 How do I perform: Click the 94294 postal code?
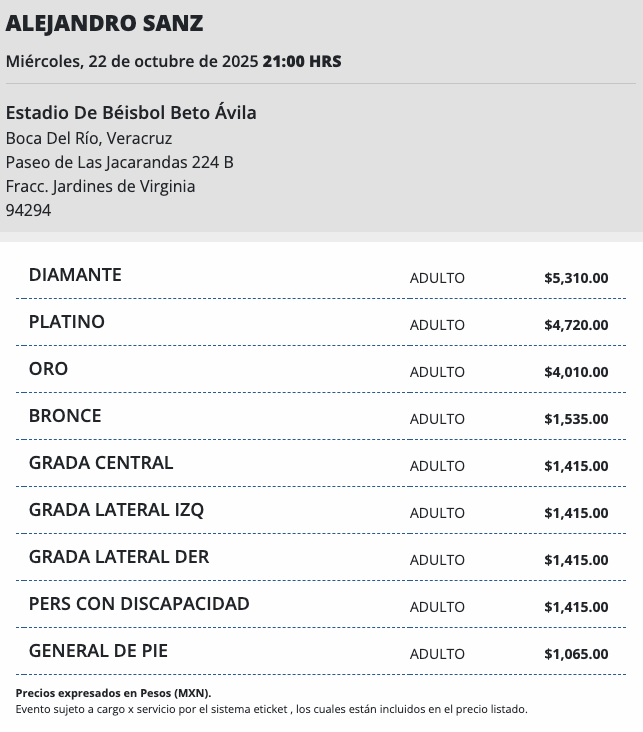[x=28, y=210]
